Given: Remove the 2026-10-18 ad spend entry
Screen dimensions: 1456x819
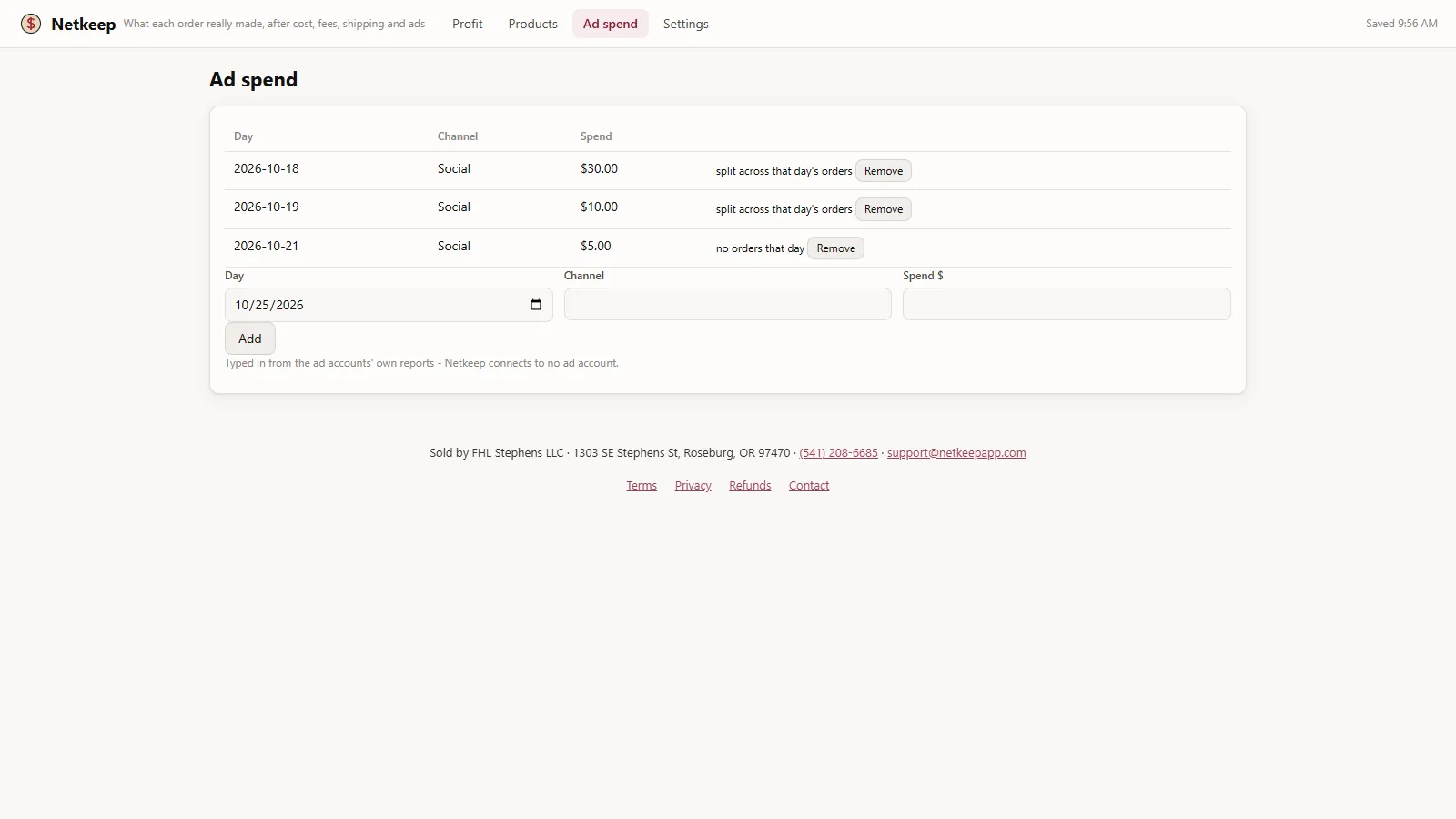Looking at the screenshot, I should (884, 171).
